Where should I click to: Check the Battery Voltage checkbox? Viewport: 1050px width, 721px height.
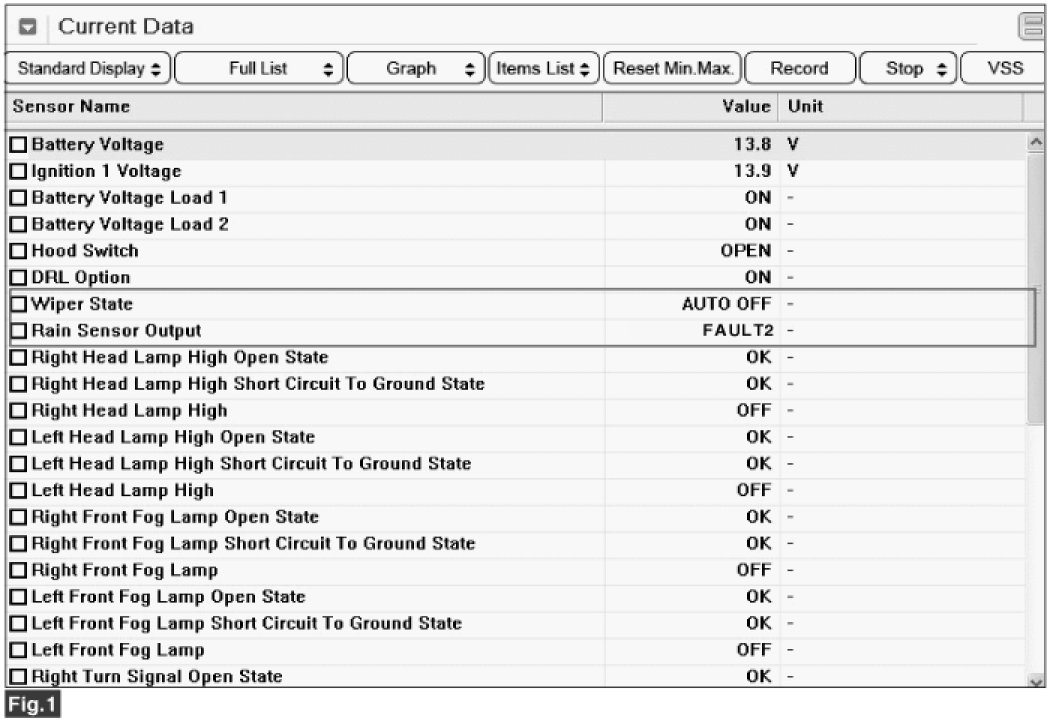19,145
